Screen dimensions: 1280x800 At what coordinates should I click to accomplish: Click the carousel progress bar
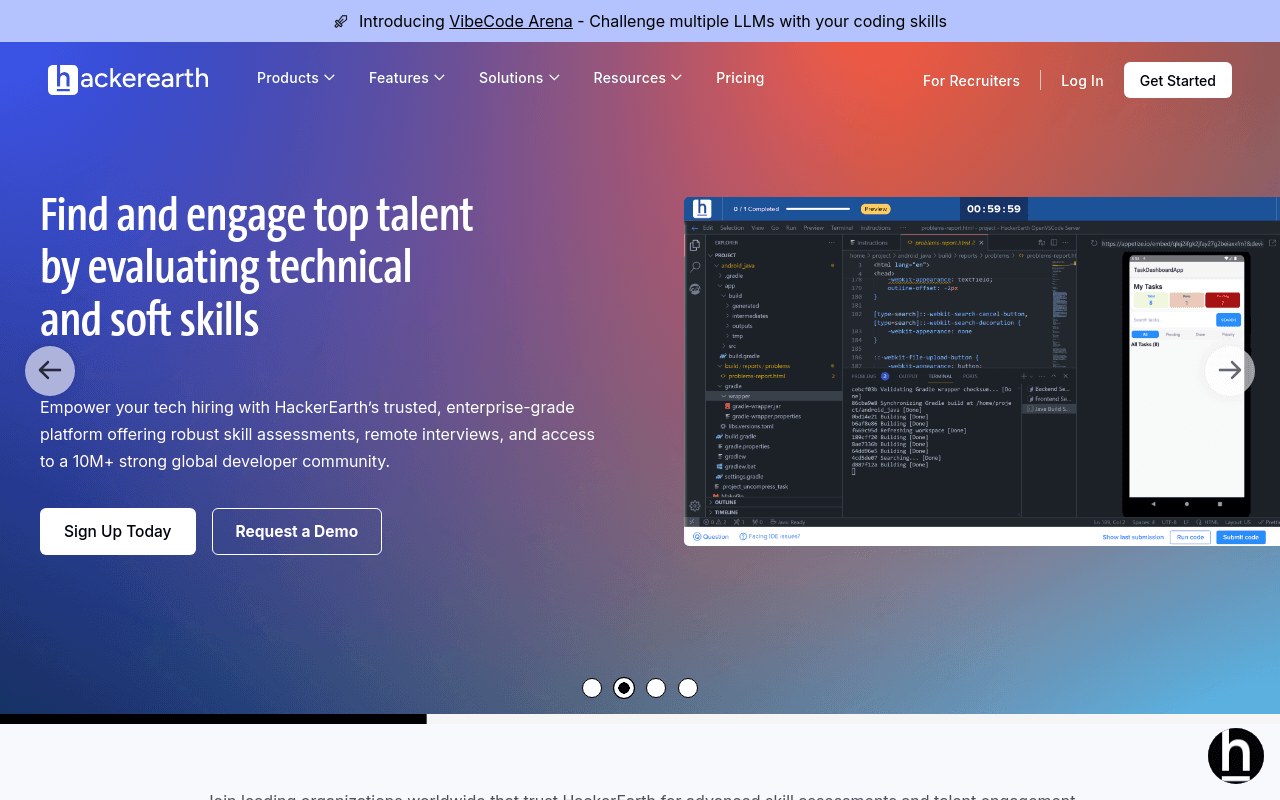click(640, 719)
